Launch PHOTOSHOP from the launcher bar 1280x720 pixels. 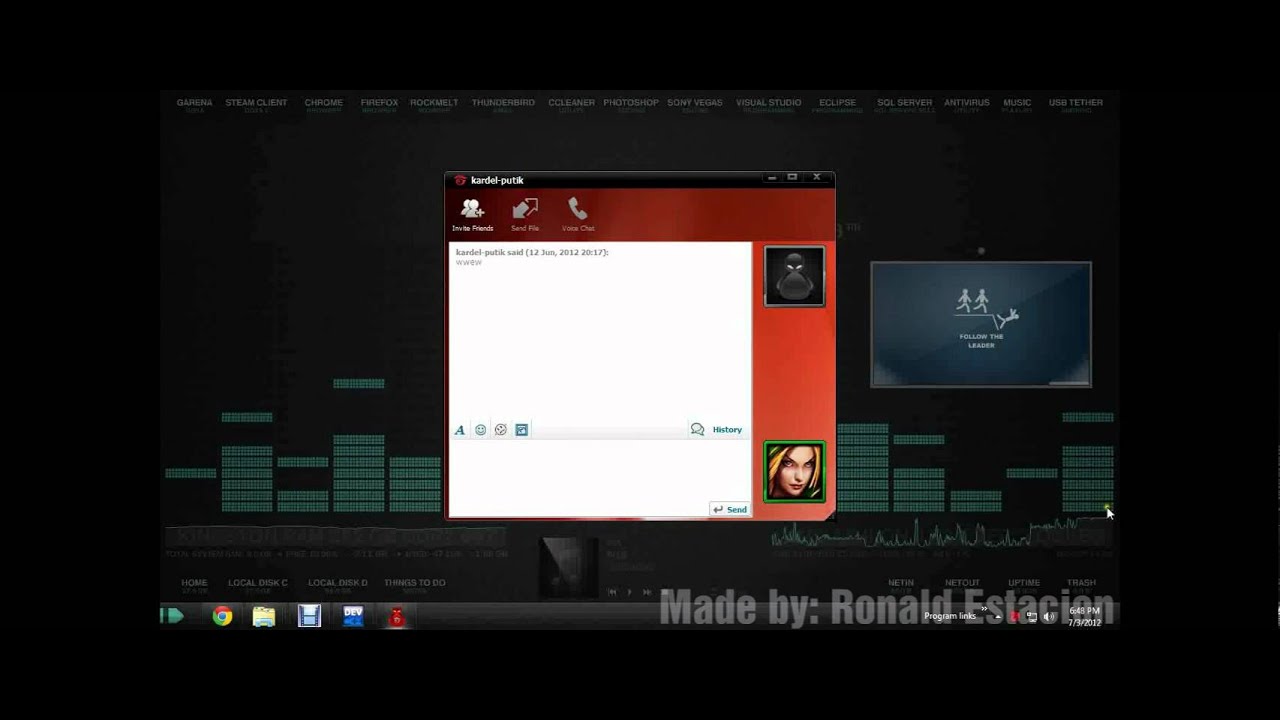click(x=631, y=103)
